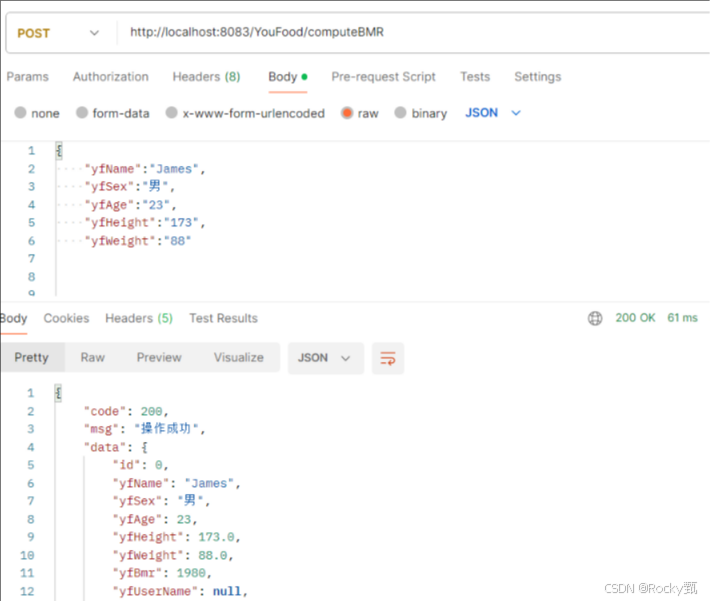
Task: Click the "msg" response line
Action: coord(144,428)
